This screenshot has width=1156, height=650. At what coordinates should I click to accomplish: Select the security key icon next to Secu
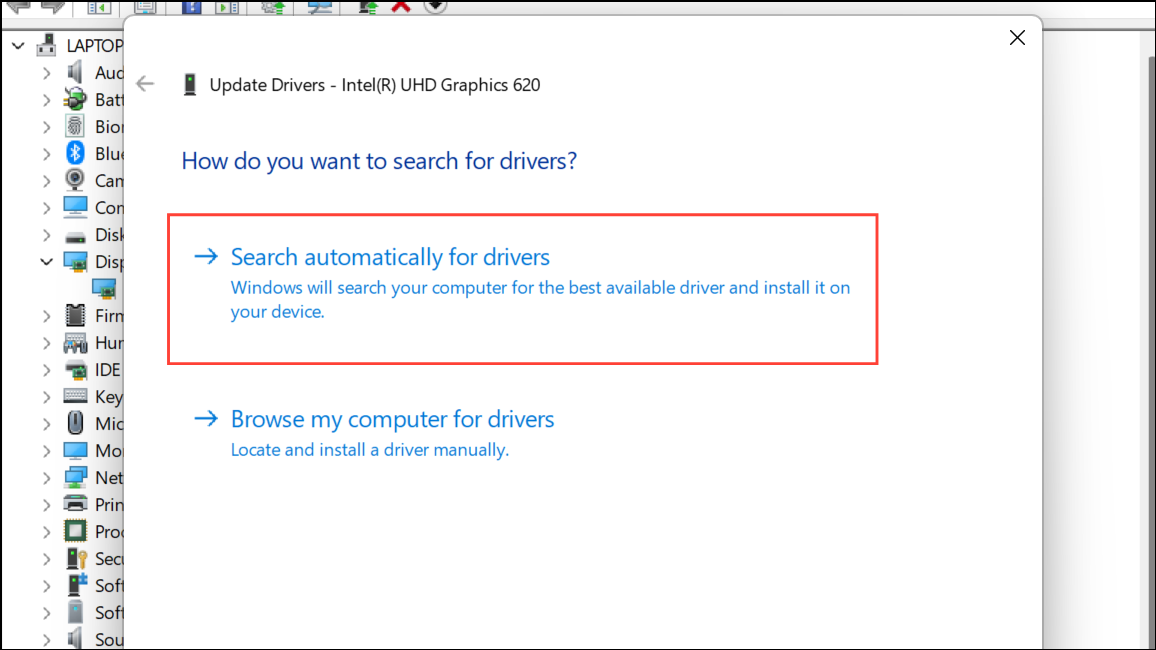coord(77,559)
